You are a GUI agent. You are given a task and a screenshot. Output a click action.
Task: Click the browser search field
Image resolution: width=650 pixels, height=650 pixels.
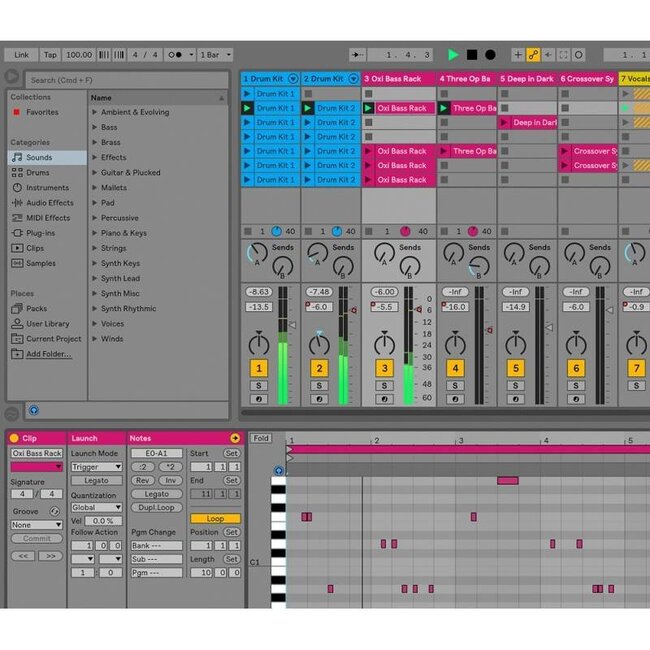point(126,80)
